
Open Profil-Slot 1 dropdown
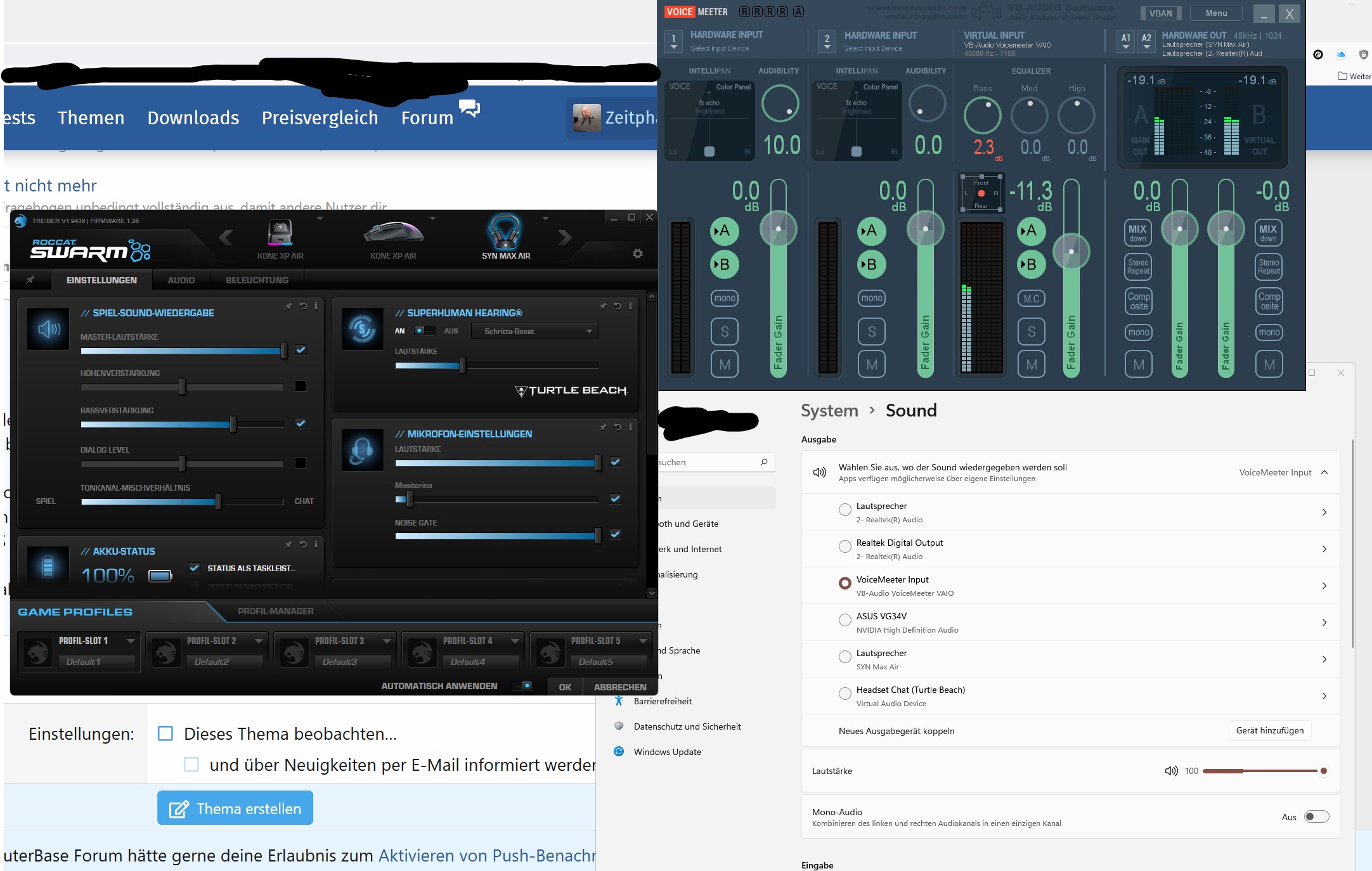click(131, 641)
